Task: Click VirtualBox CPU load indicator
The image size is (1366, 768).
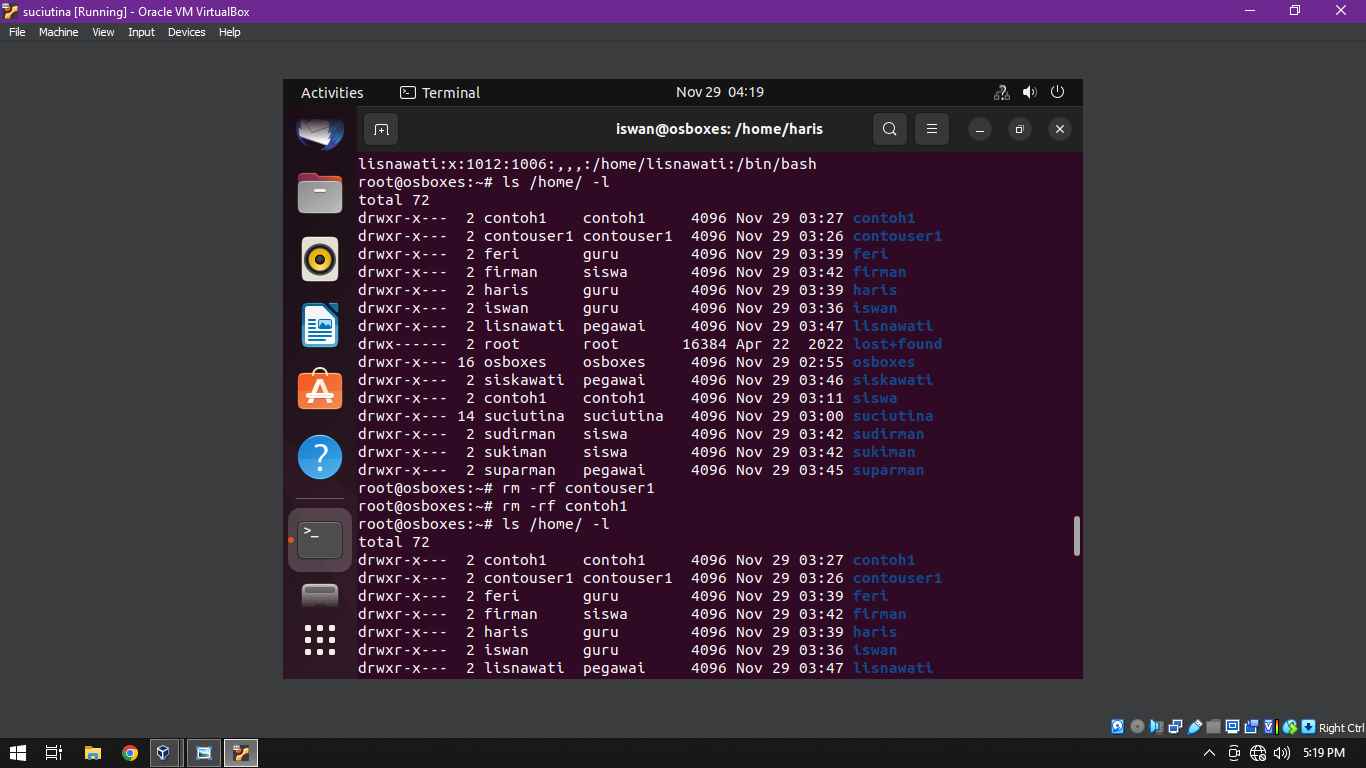Action: click(1270, 727)
